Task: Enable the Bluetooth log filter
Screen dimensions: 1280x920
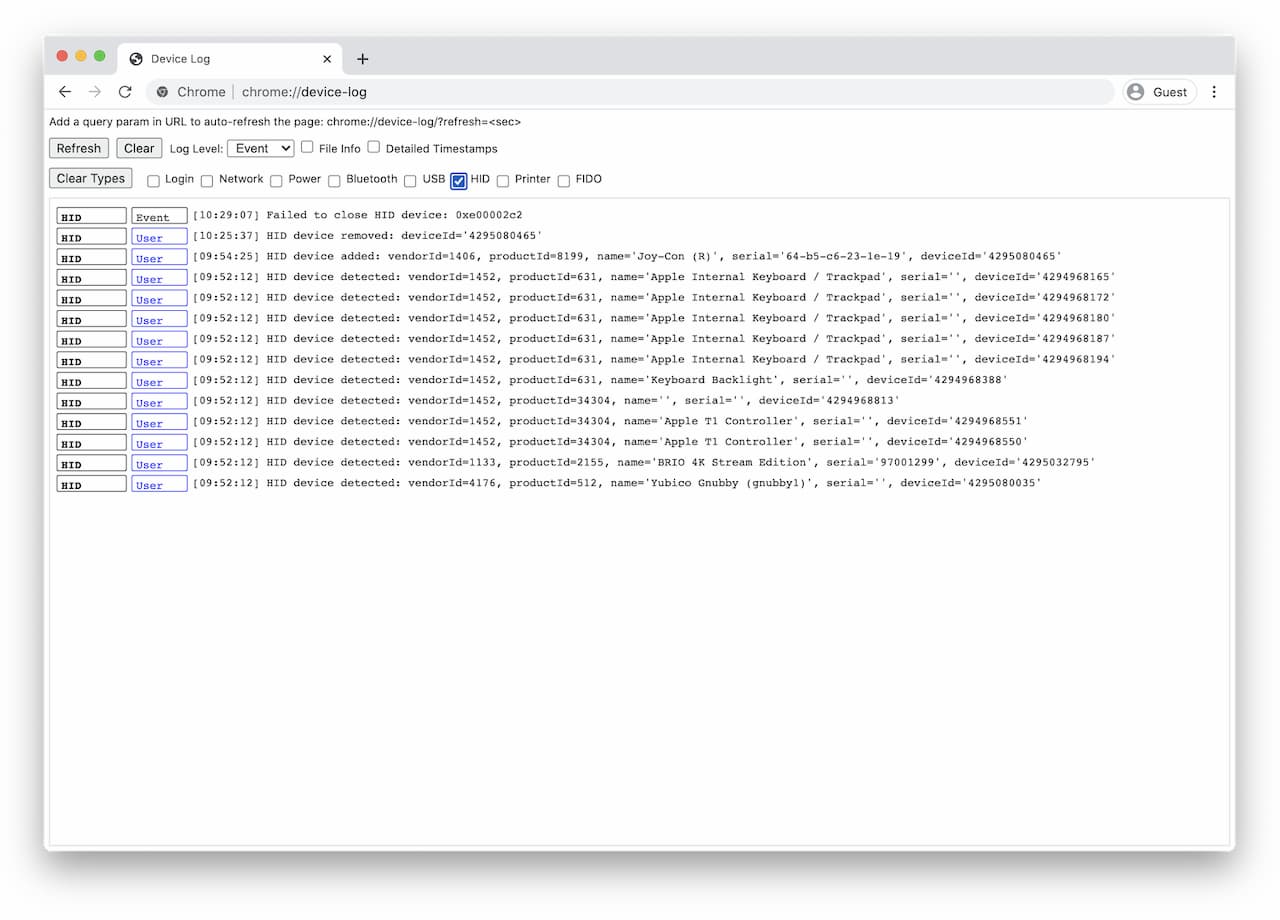Action: pos(333,180)
